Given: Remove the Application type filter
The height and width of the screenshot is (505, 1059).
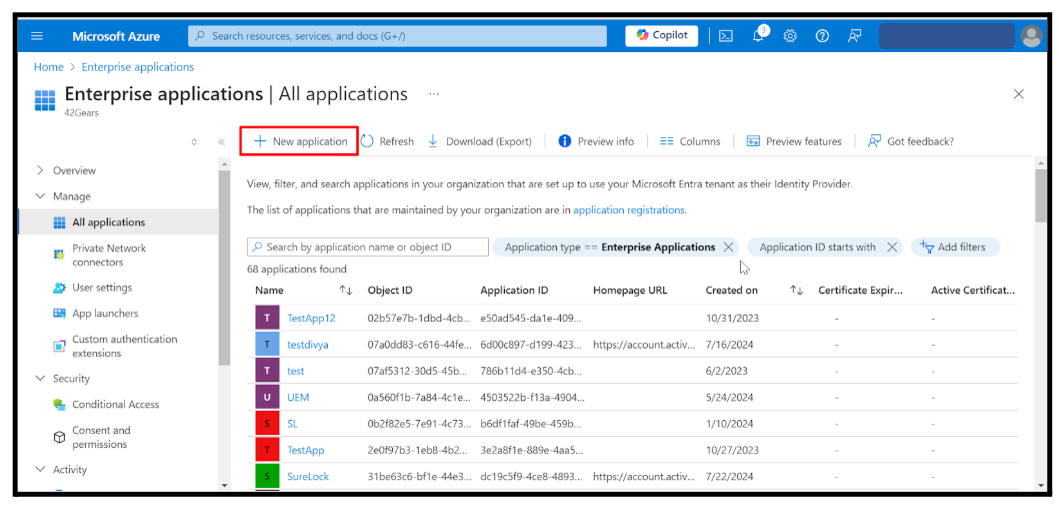Looking at the screenshot, I should click(728, 247).
